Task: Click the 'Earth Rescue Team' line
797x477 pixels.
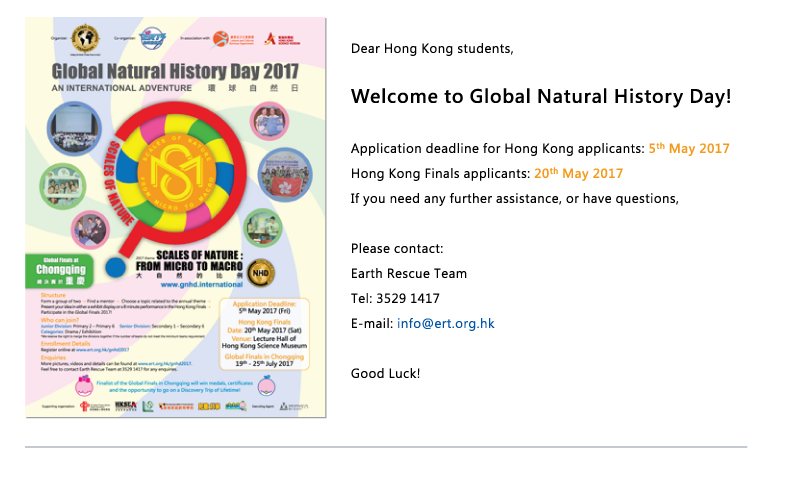Action: [x=409, y=274]
